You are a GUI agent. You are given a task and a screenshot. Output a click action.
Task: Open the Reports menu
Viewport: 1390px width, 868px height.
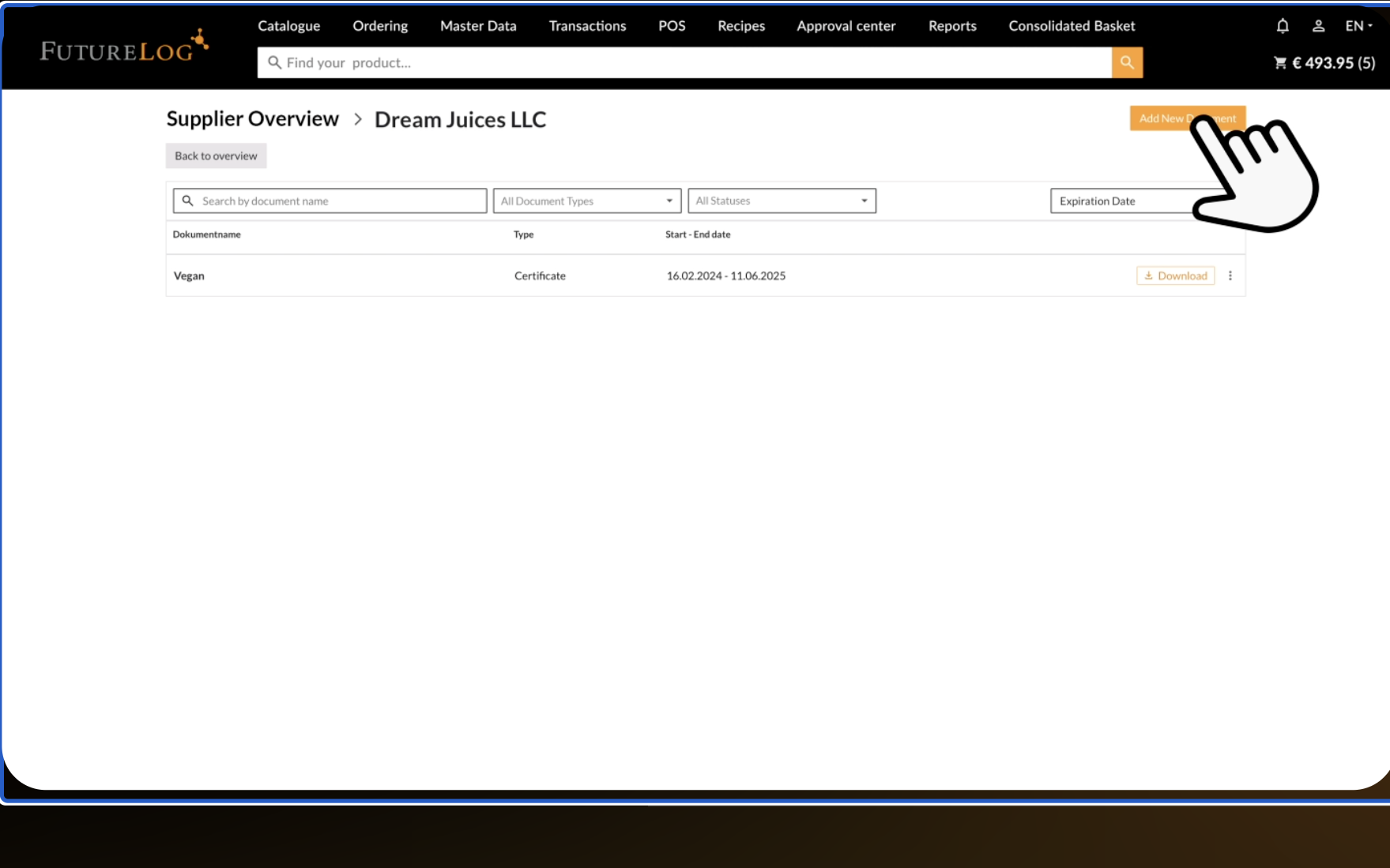point(952,26)
